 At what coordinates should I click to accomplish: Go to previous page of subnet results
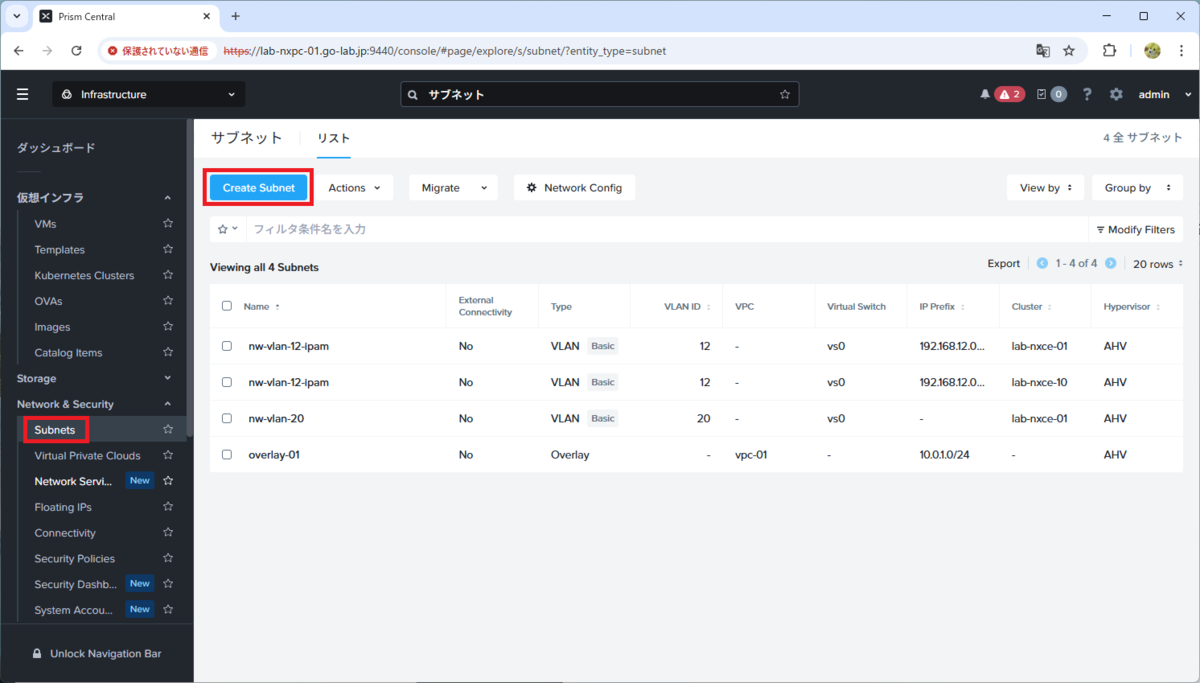1042,264
